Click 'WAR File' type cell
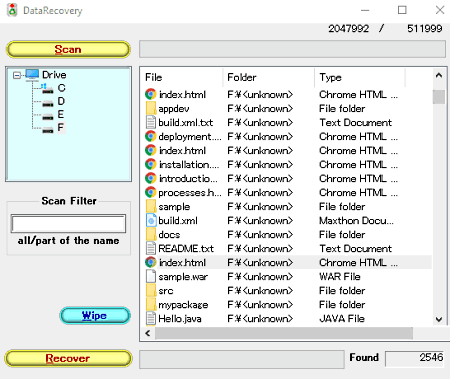 tap(340, 277)
